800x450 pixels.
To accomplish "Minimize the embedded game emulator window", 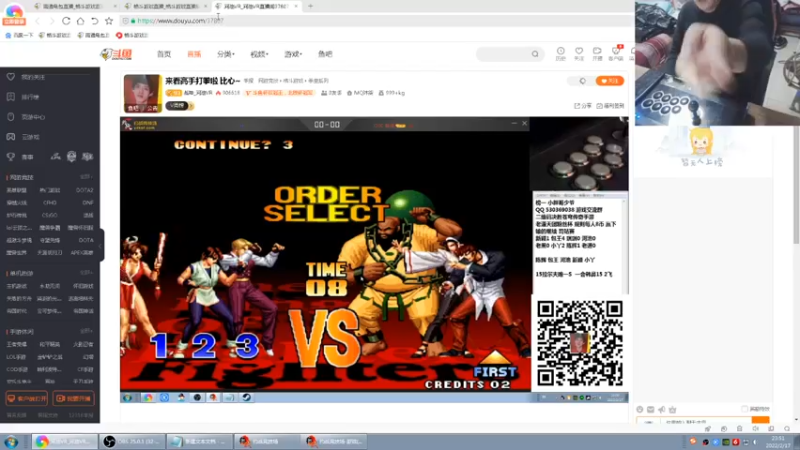I will [x=514, y=124].
